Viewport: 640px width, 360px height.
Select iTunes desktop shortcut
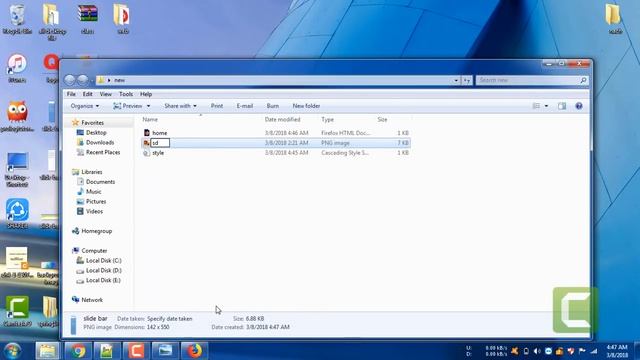(x=17, y=68)
